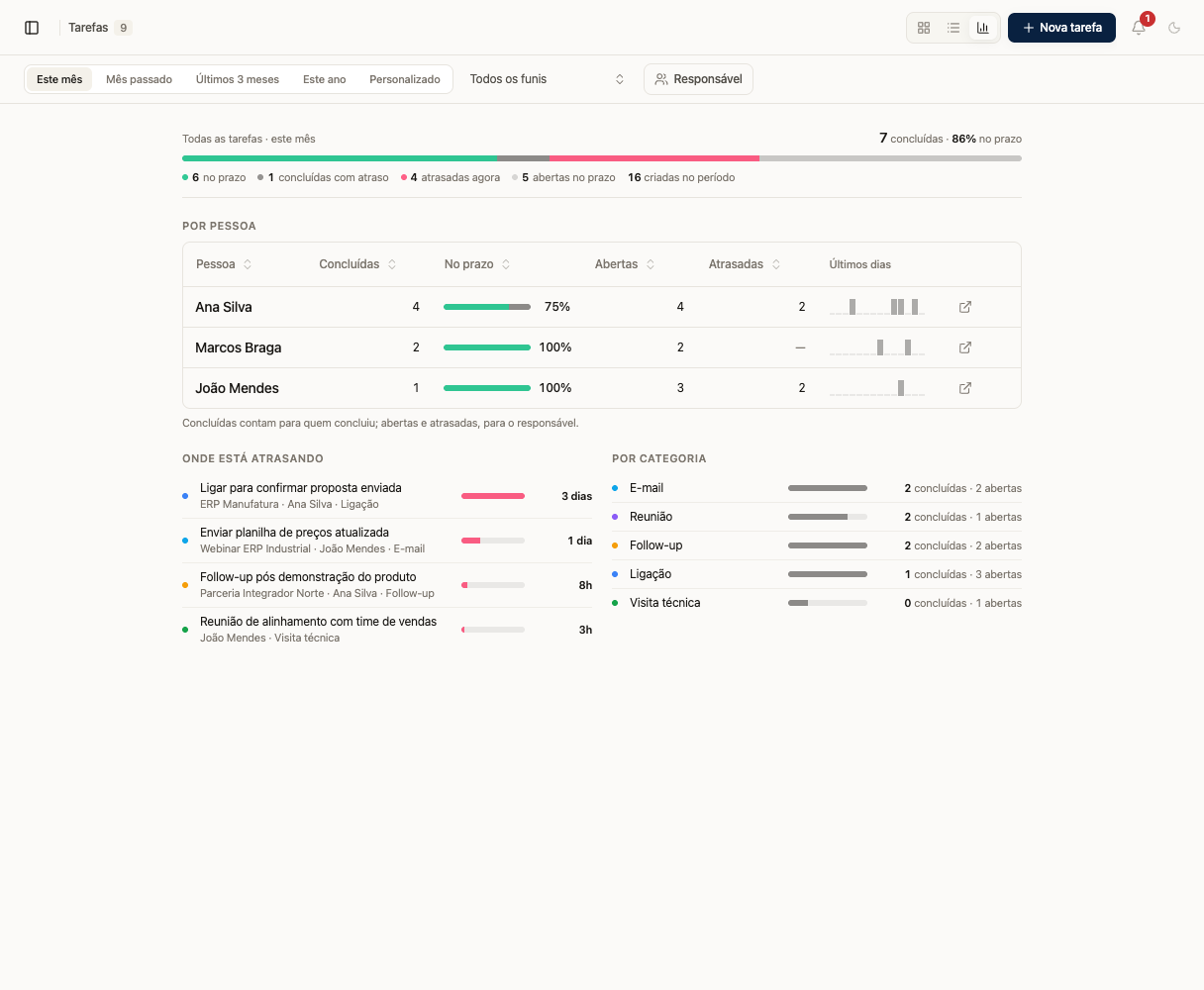
Task: Open task Ligar para confirmar proposta enviada
Action: click(387, 496)
